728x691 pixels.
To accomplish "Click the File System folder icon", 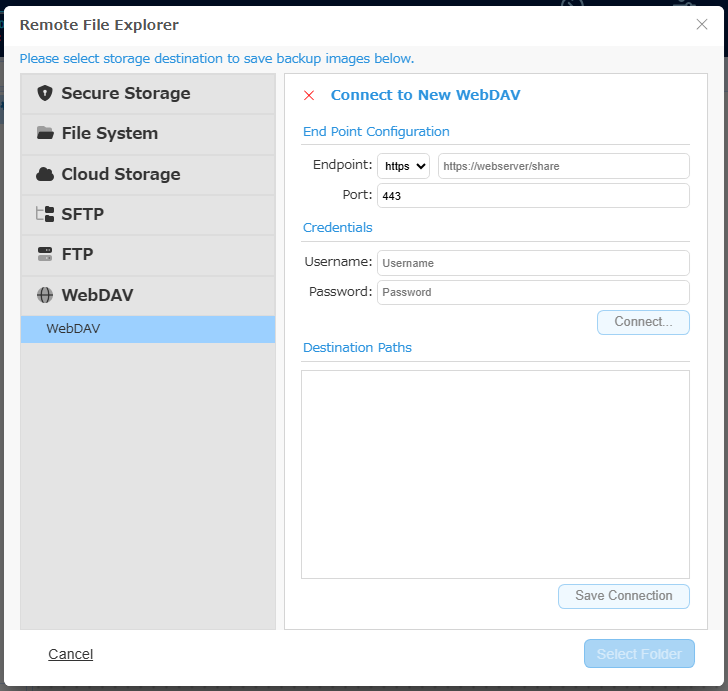I will pos(45,133).
